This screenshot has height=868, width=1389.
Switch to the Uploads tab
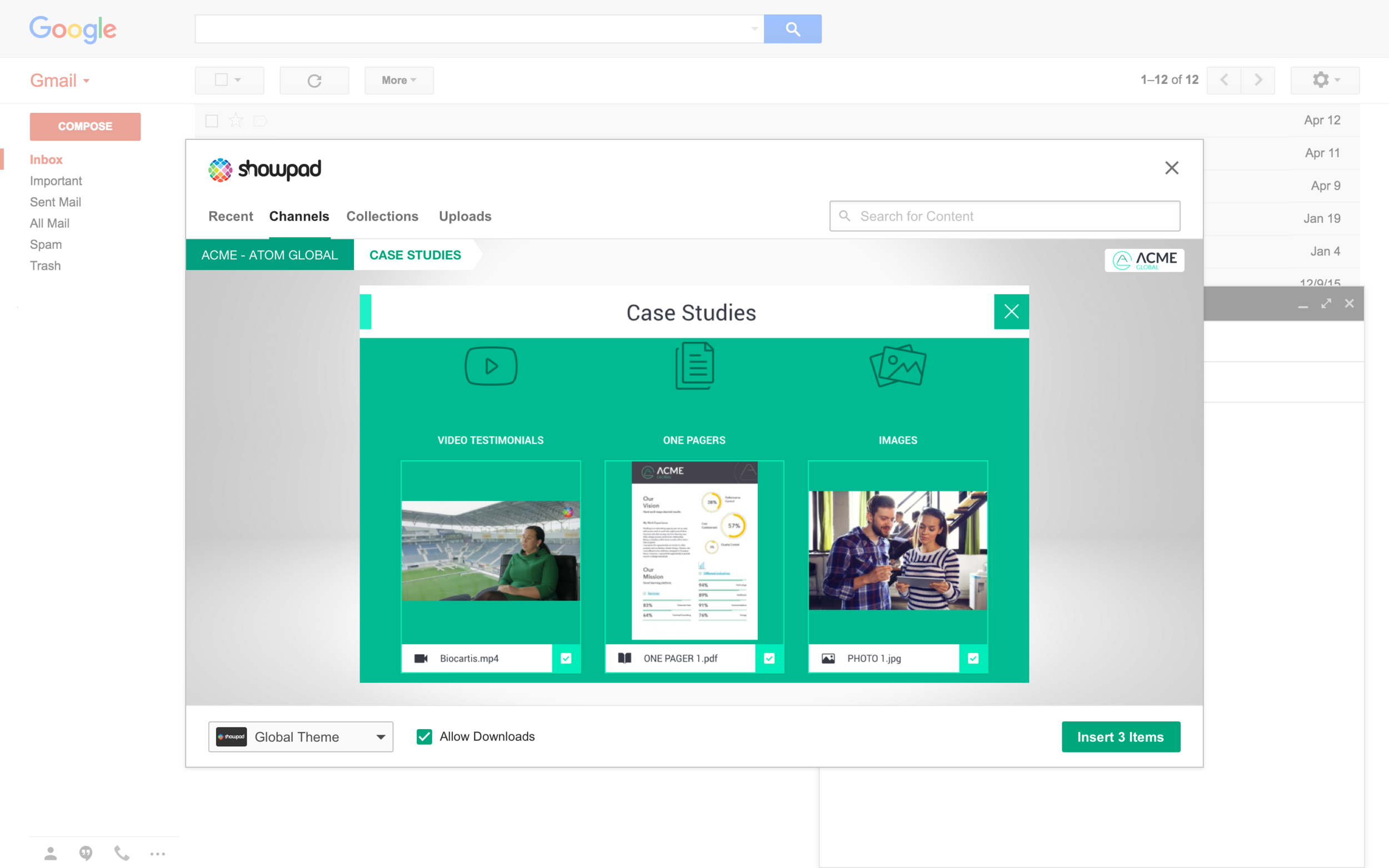pos(464,217)
